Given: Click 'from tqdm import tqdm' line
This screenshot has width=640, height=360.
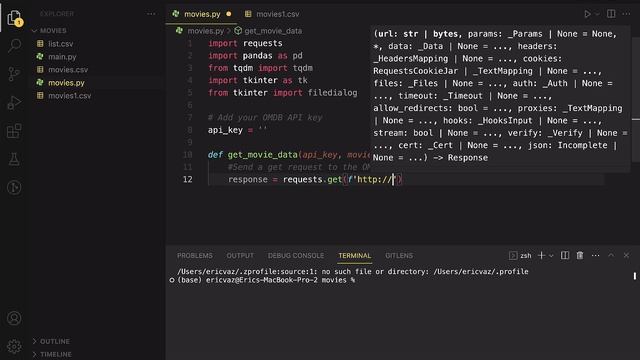Looking at the screenshot, I should [260, 68].
